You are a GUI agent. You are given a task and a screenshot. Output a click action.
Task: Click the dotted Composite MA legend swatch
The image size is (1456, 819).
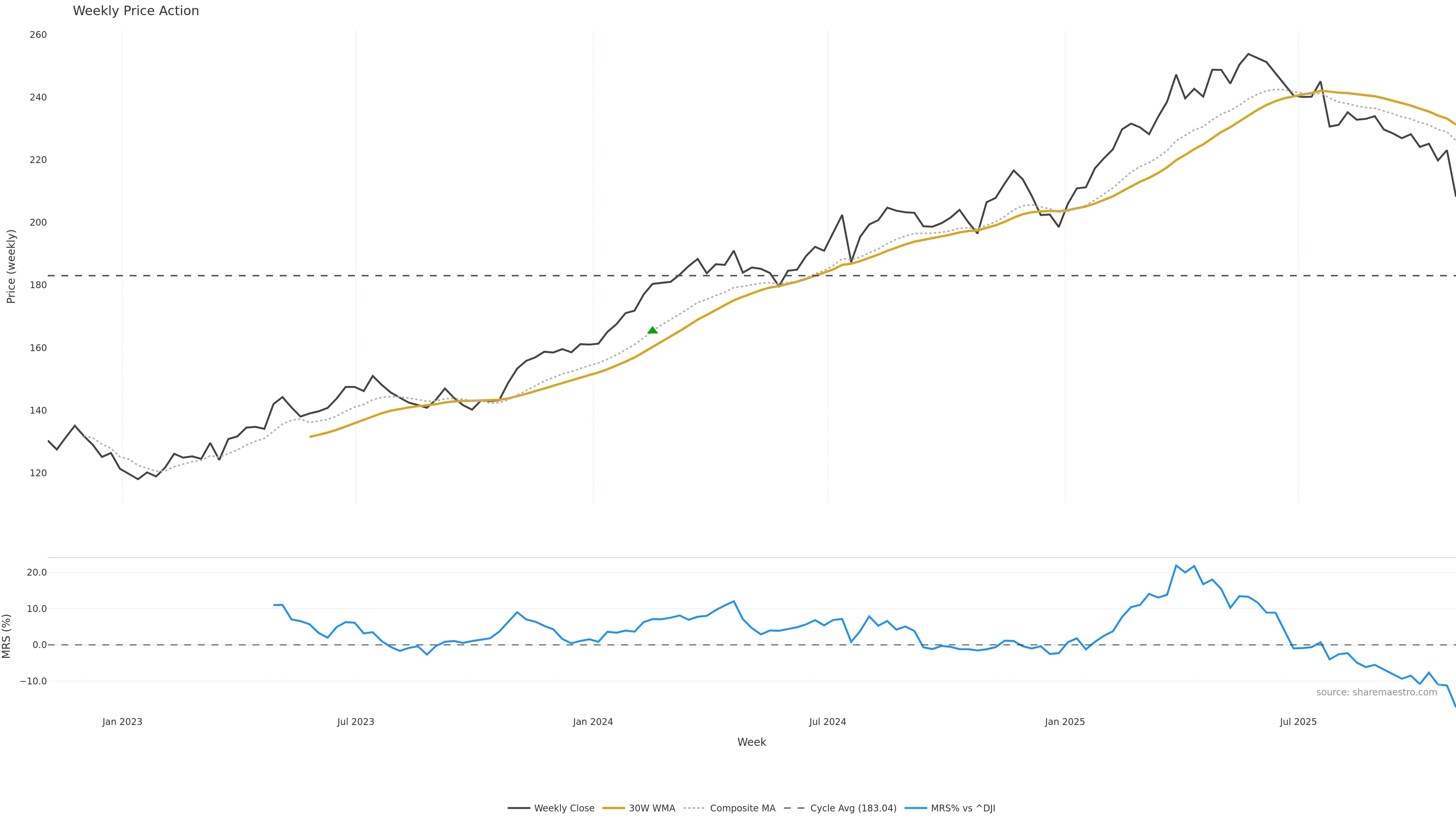[694, 808]
